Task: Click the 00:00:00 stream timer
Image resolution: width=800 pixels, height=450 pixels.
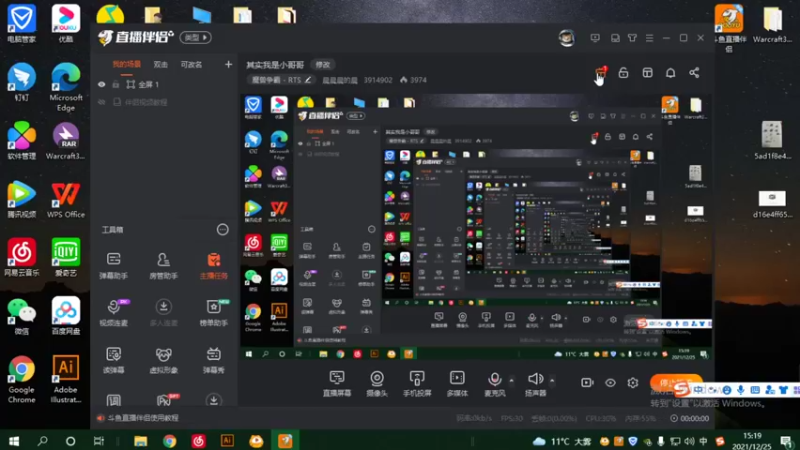Action: [x=689, y=418]
